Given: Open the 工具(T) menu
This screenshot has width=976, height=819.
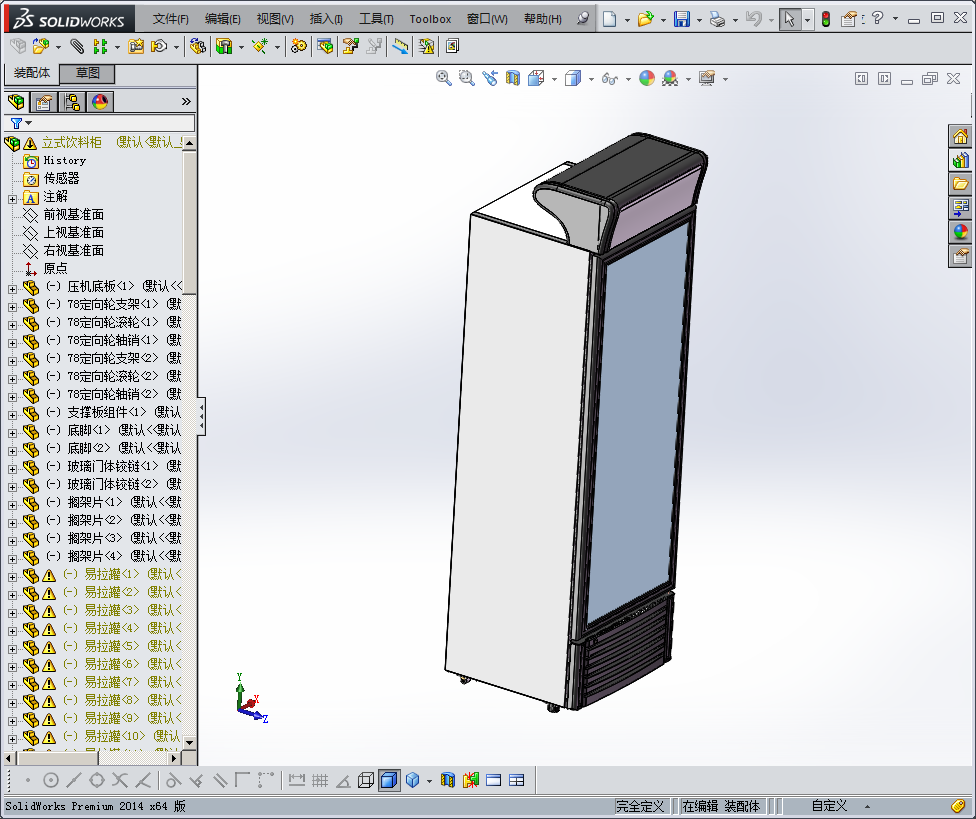Looking at the screenshot, I should 376,19.
